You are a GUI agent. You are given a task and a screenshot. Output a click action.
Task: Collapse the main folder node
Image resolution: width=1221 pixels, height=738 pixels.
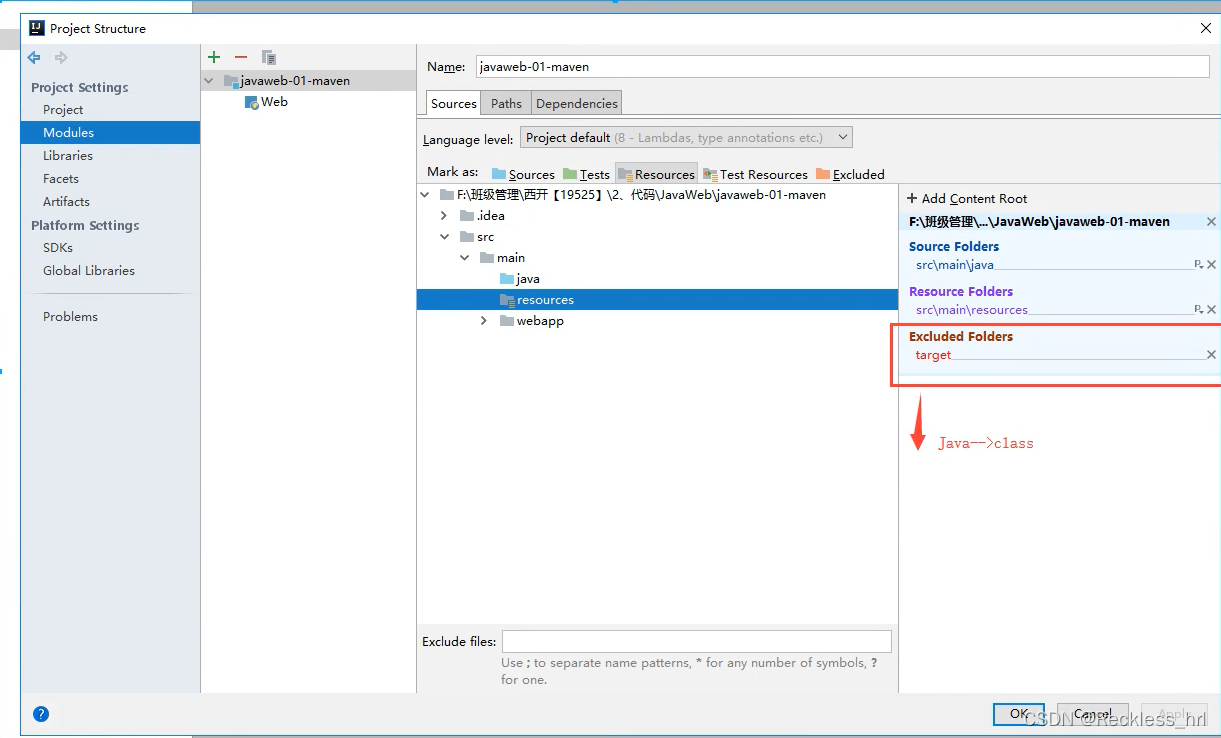pyautogui.click(x=465, y=258)
